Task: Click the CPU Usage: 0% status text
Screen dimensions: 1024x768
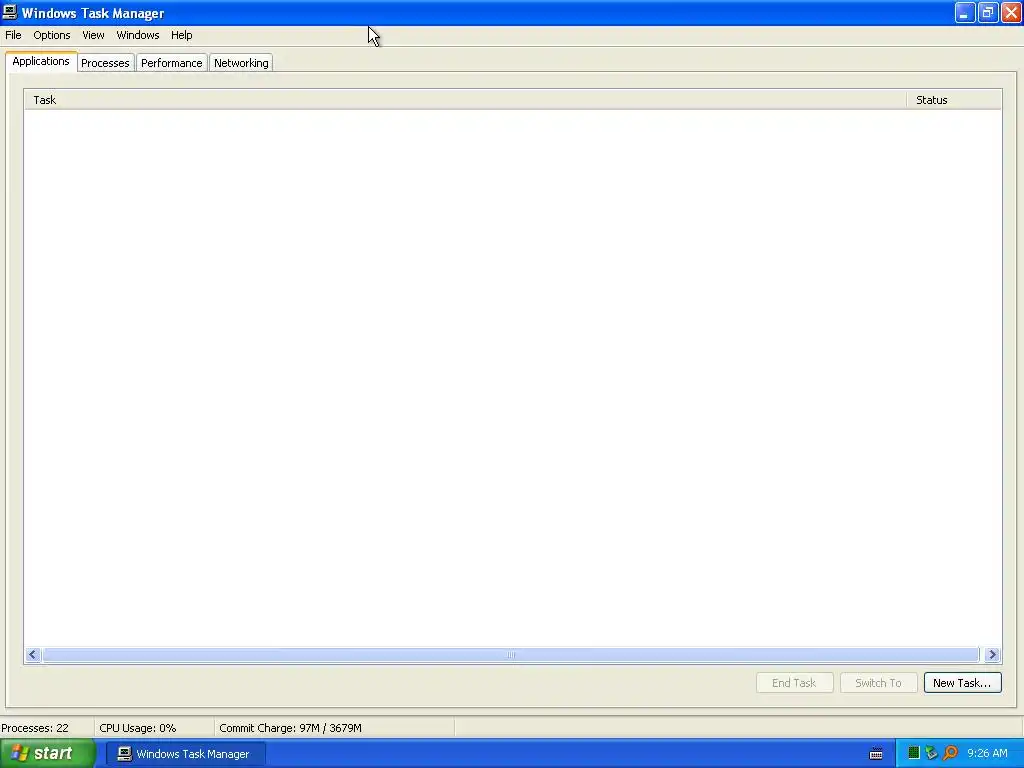Action: pyautogui.click(x=138, y=728)
